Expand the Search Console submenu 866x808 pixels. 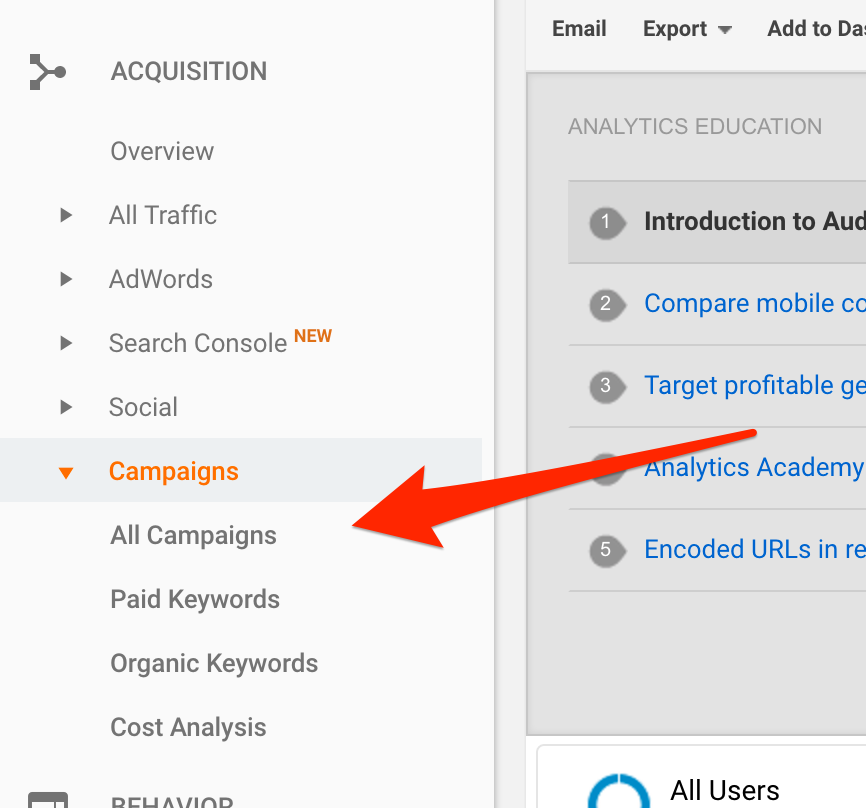click(x=66, y=343)
